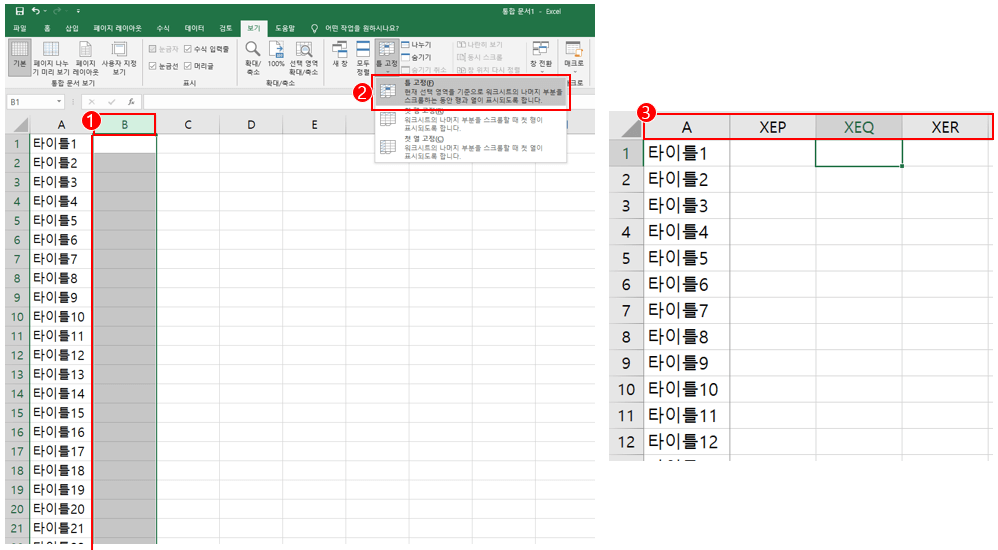Open the Customize Quick Access Toolbar arrow

pos(78,11)
